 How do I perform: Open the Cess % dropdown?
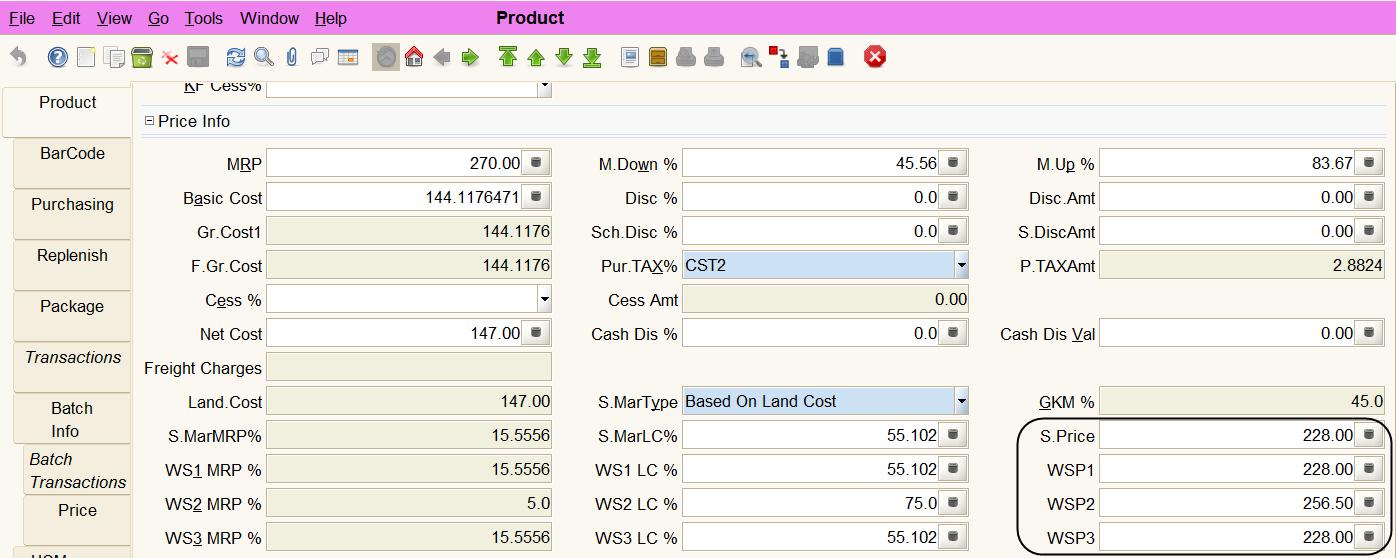coord(544,299)
